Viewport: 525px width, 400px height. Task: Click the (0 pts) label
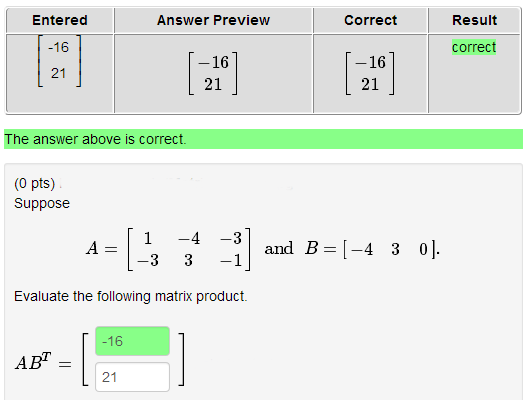(x=34, y=183)
